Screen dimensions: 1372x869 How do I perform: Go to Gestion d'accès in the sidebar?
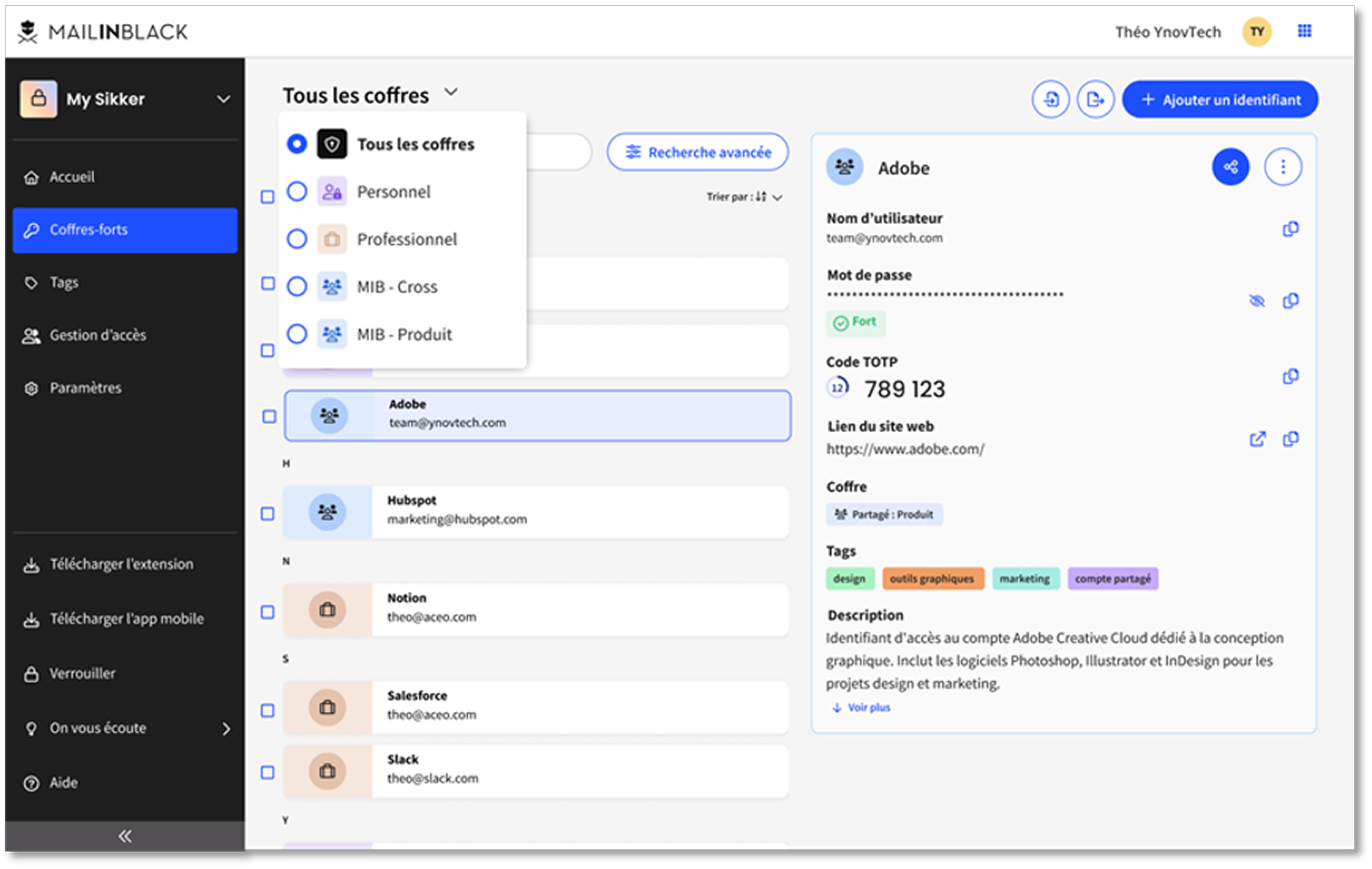(98, 336)
